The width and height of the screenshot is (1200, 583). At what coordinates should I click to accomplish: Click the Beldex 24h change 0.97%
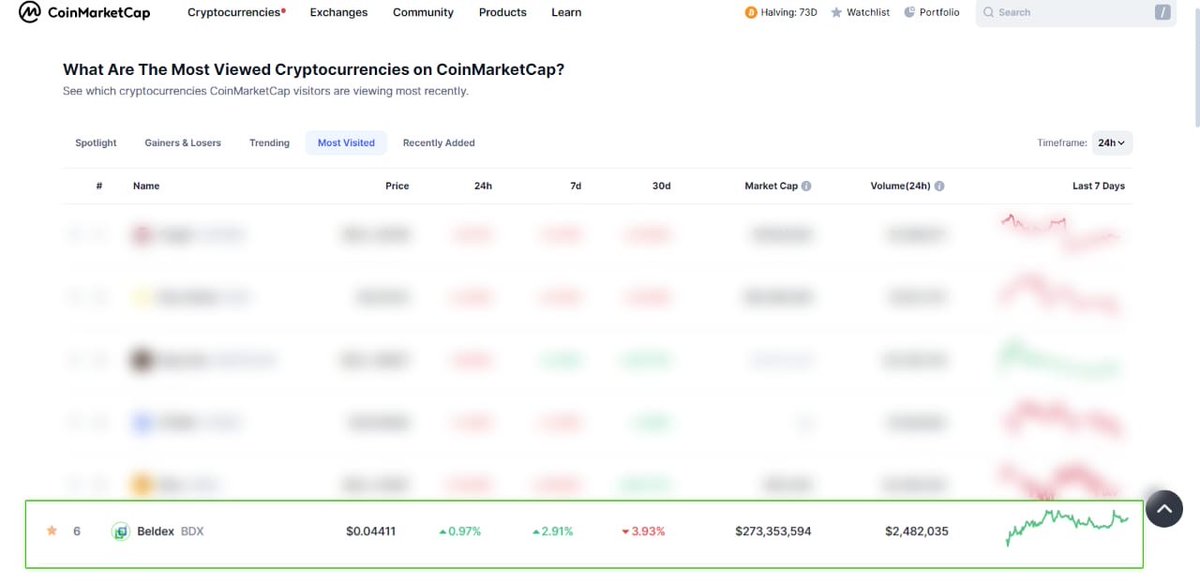pyautogui.click(x=460, y=531)
